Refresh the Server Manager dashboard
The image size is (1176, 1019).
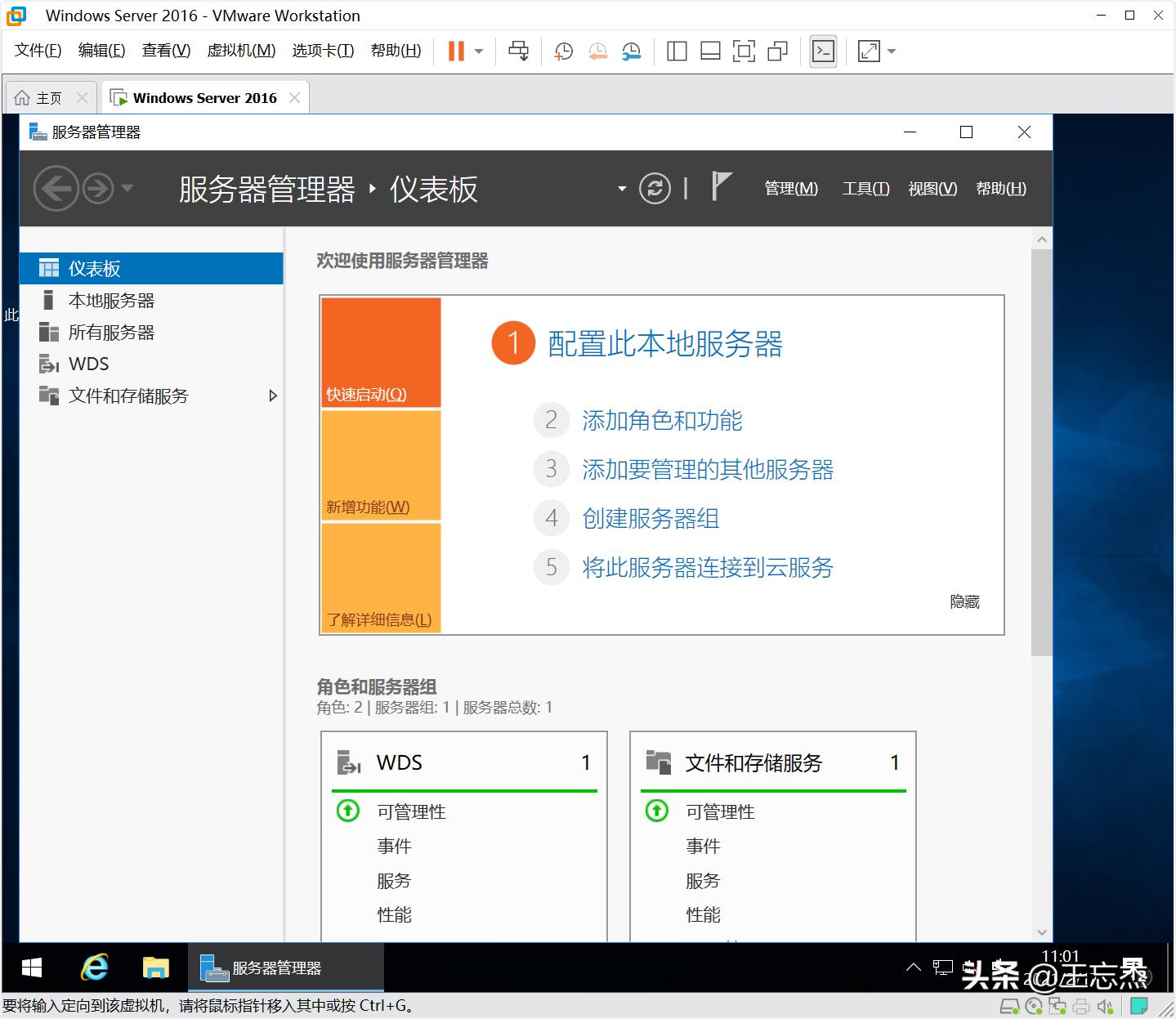click(655, 188)
